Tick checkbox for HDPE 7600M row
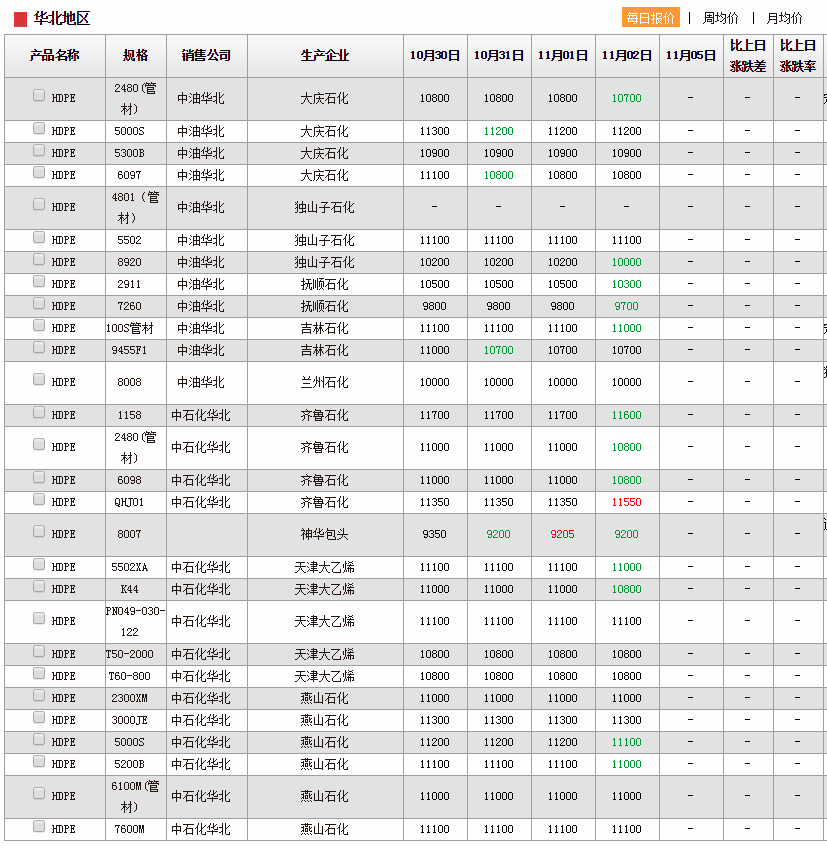Screen dimensions: 827x848 [39, 826]
